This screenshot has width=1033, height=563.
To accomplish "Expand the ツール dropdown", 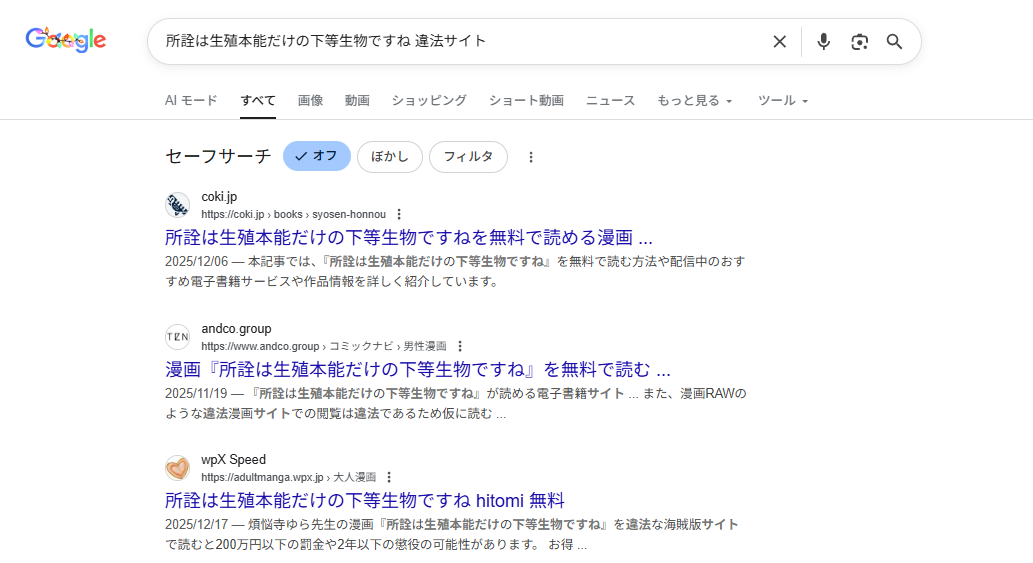I will 783,101.
